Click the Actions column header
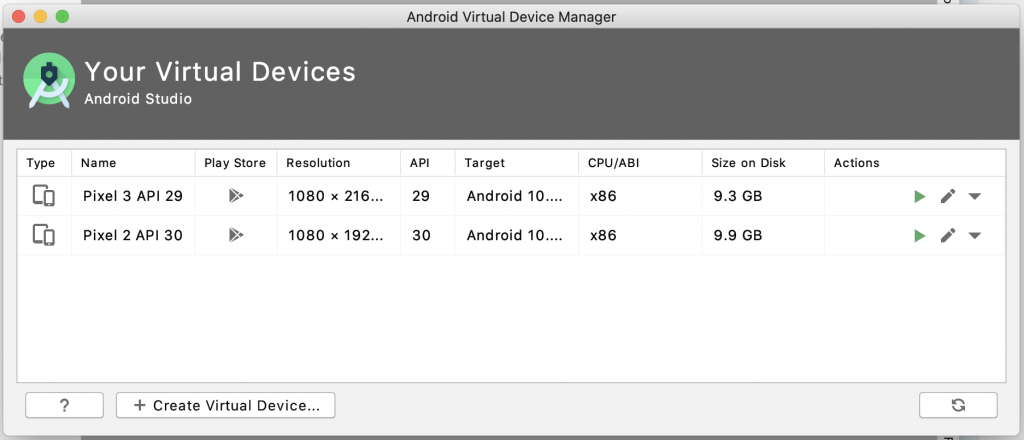Image resolution: width=1024 pixels, height=440 pixels. tap(915, 163)
